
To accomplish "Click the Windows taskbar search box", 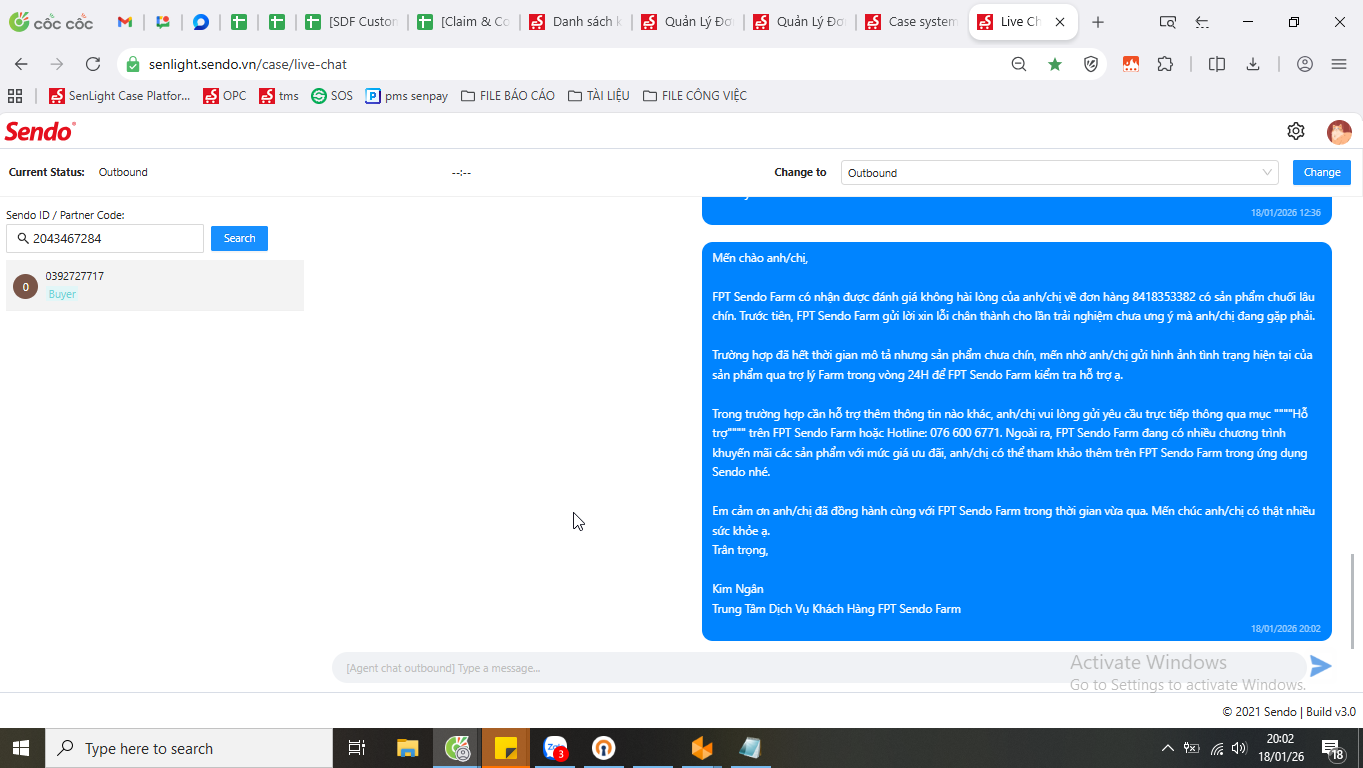I will tap(189, 748).
